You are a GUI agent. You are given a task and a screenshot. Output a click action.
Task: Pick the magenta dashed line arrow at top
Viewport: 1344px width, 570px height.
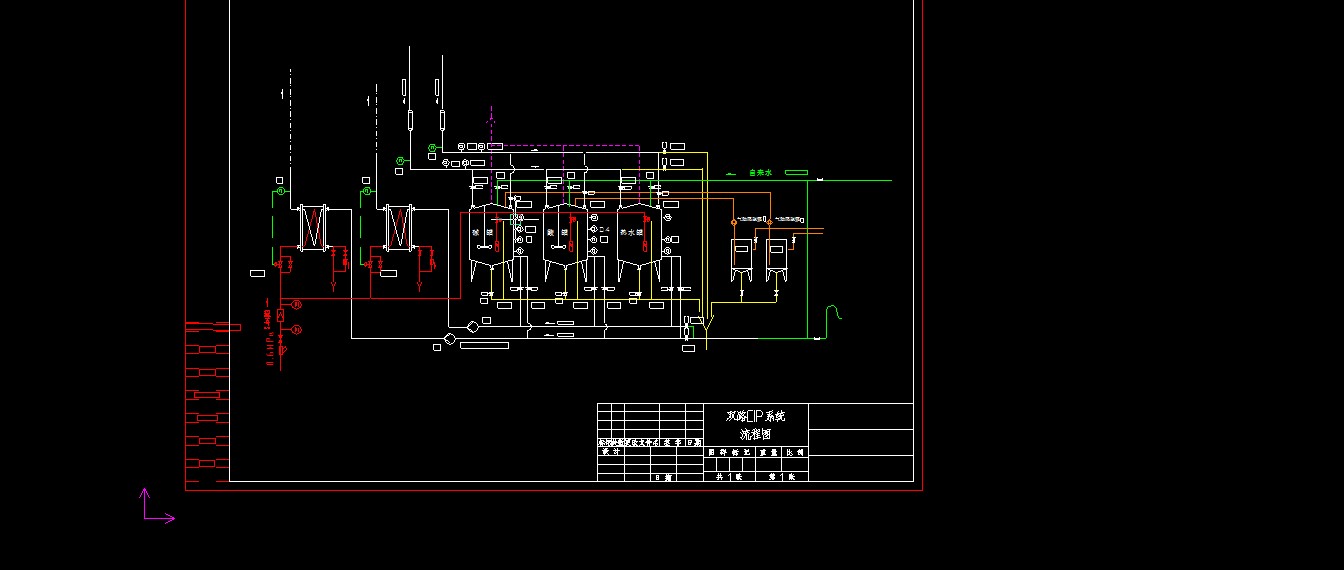490,118
